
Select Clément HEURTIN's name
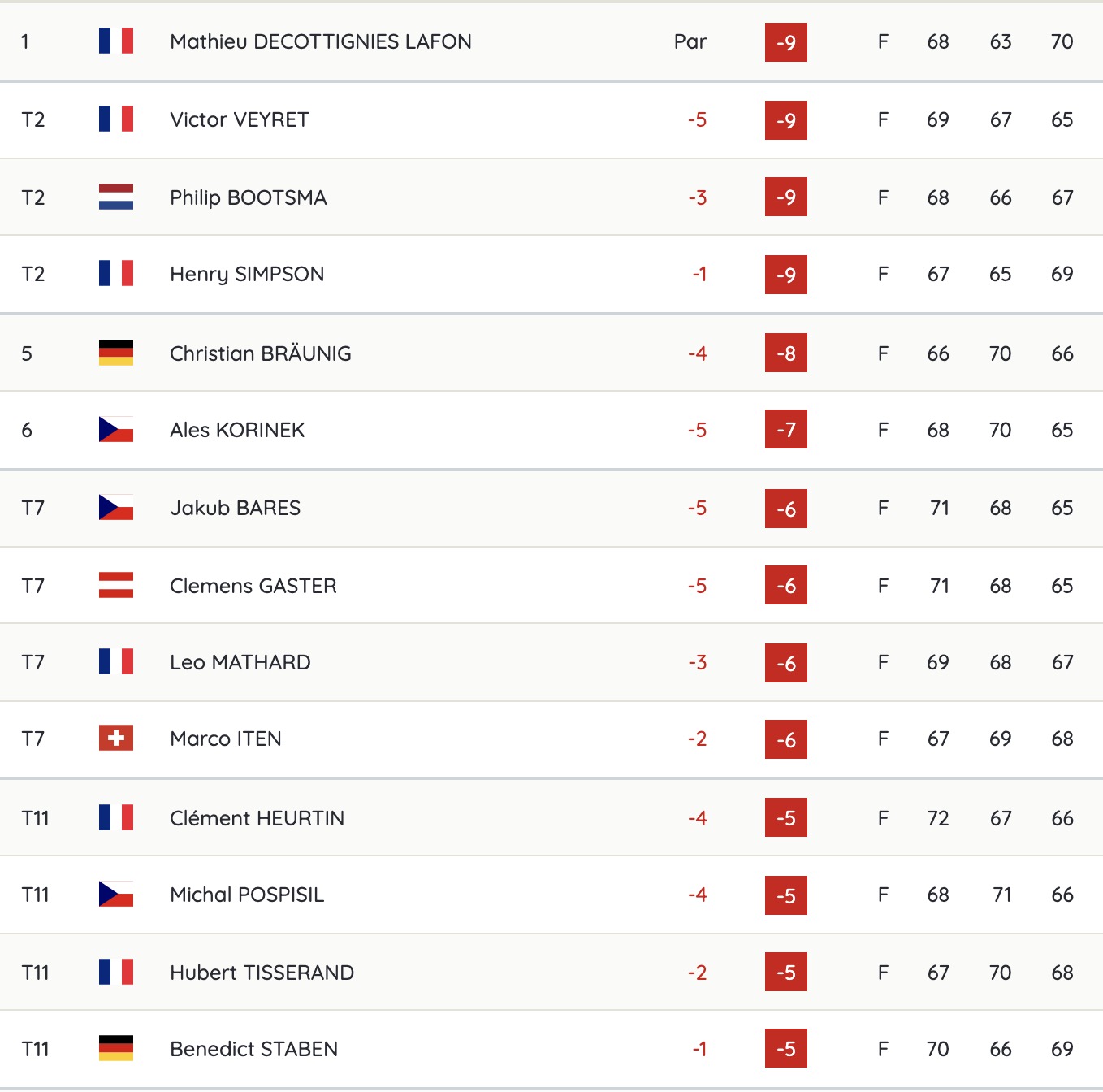[x=257, y=818]
